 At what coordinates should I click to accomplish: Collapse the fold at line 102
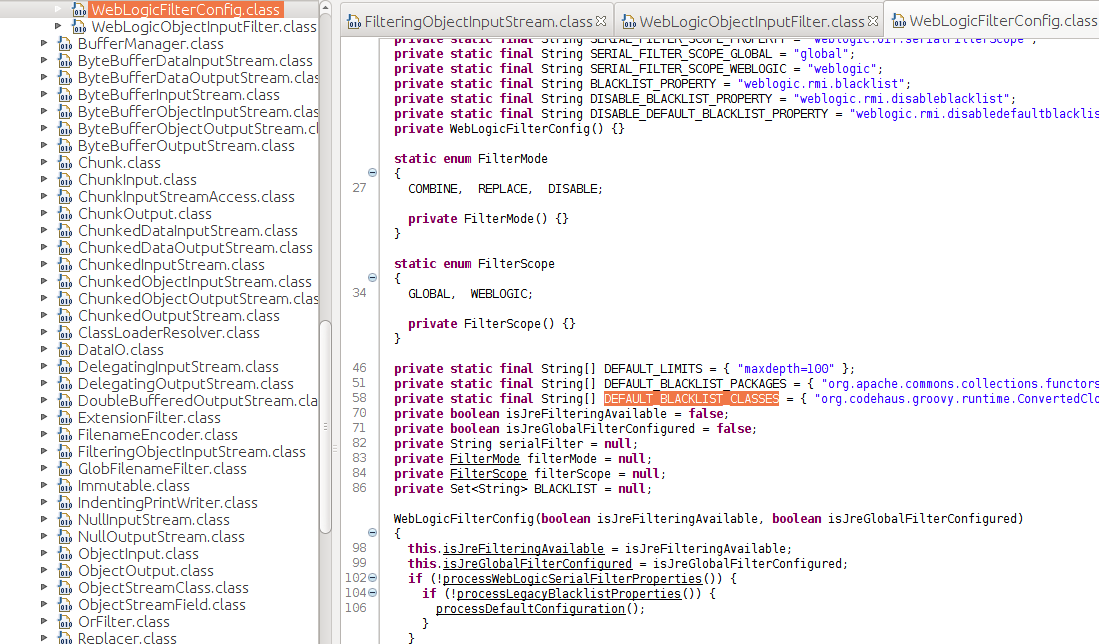pos(372,578)
